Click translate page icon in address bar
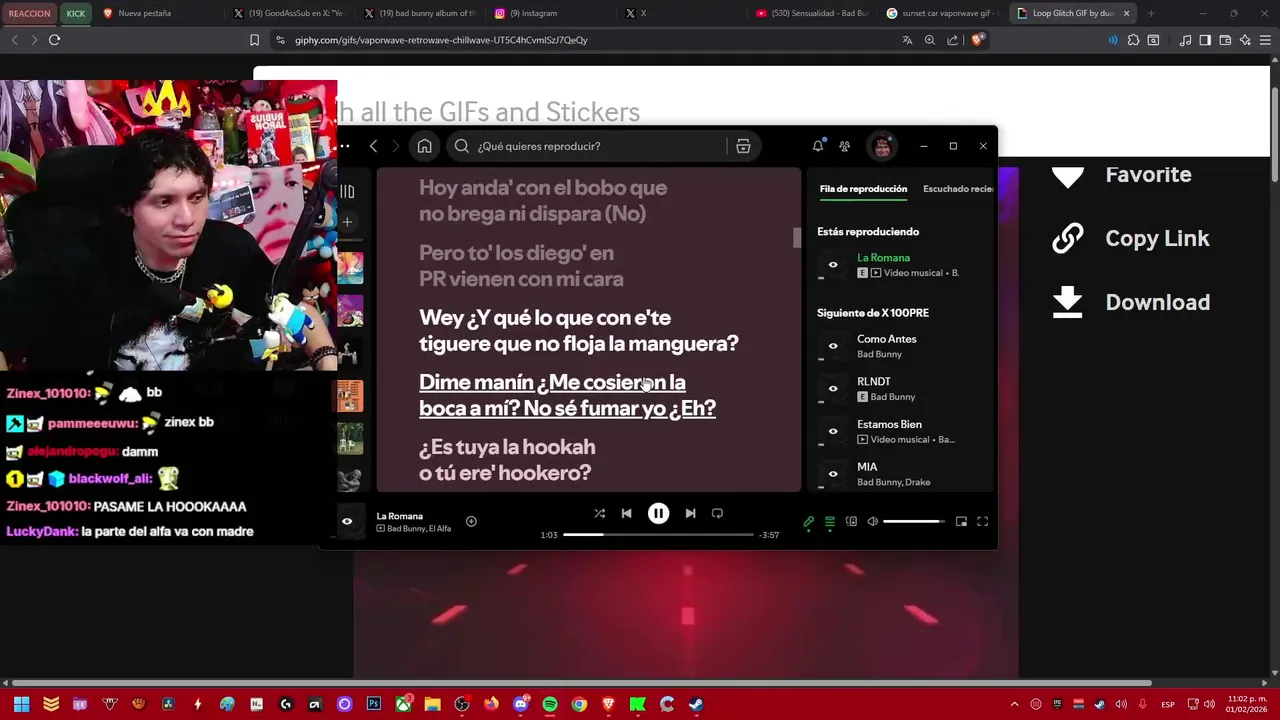 [x=907, y=40]
